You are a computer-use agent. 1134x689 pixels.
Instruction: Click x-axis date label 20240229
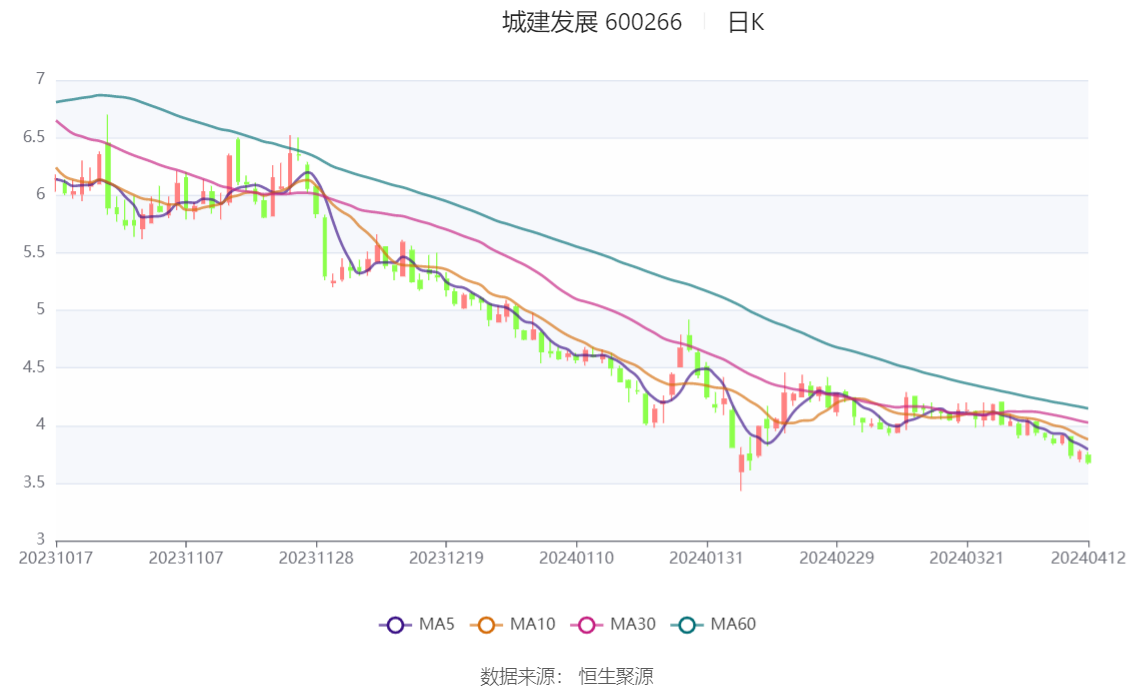(x=837, y=558)
